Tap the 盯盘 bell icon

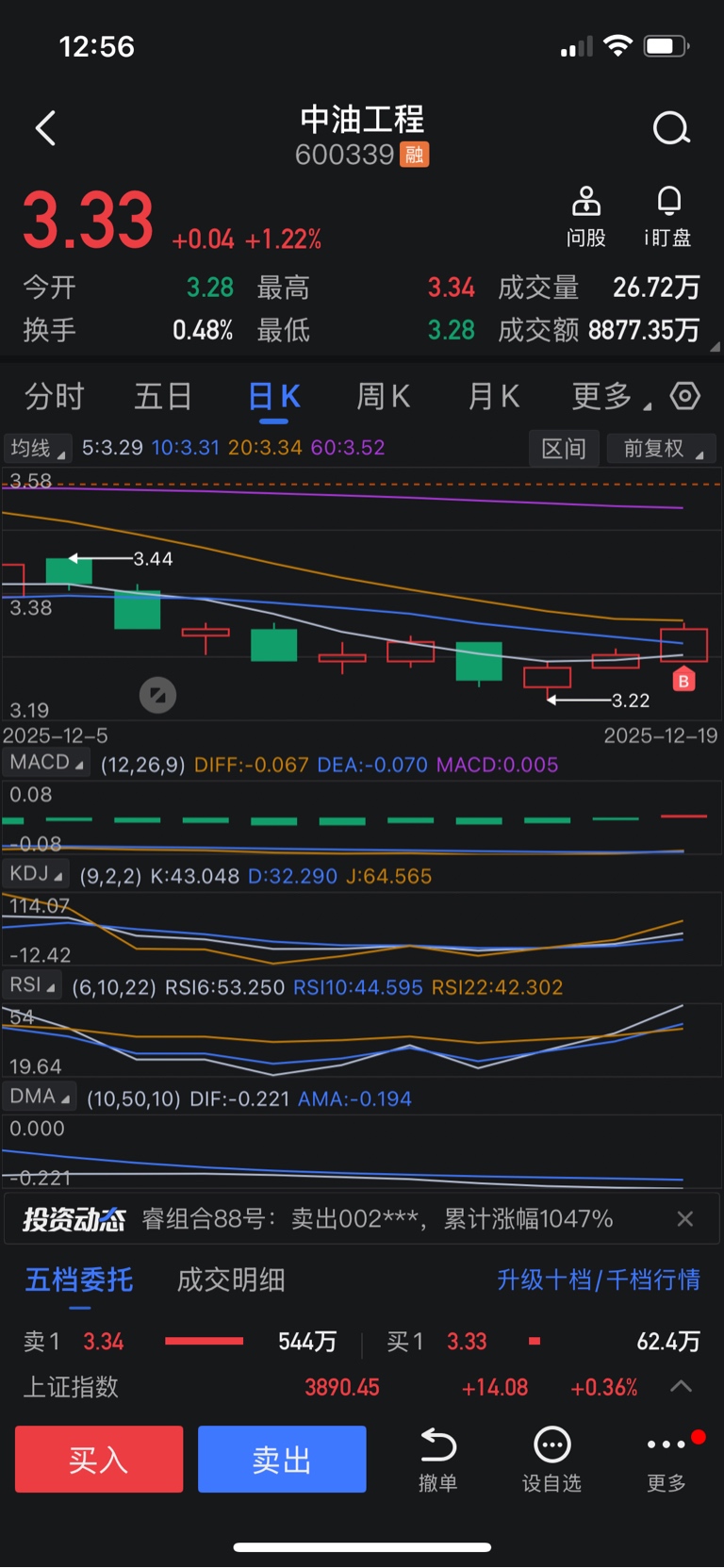click(668, 201)
